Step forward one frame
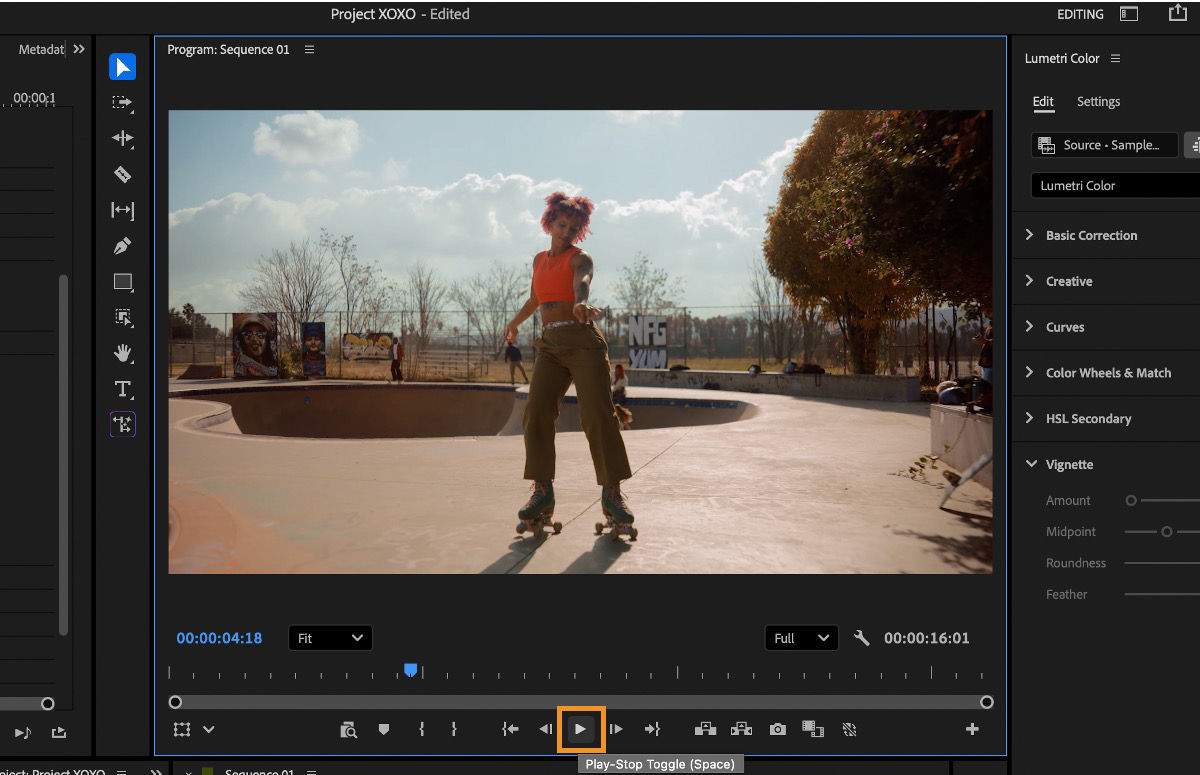Screen dimensions: 1200x775 [616, 730]
